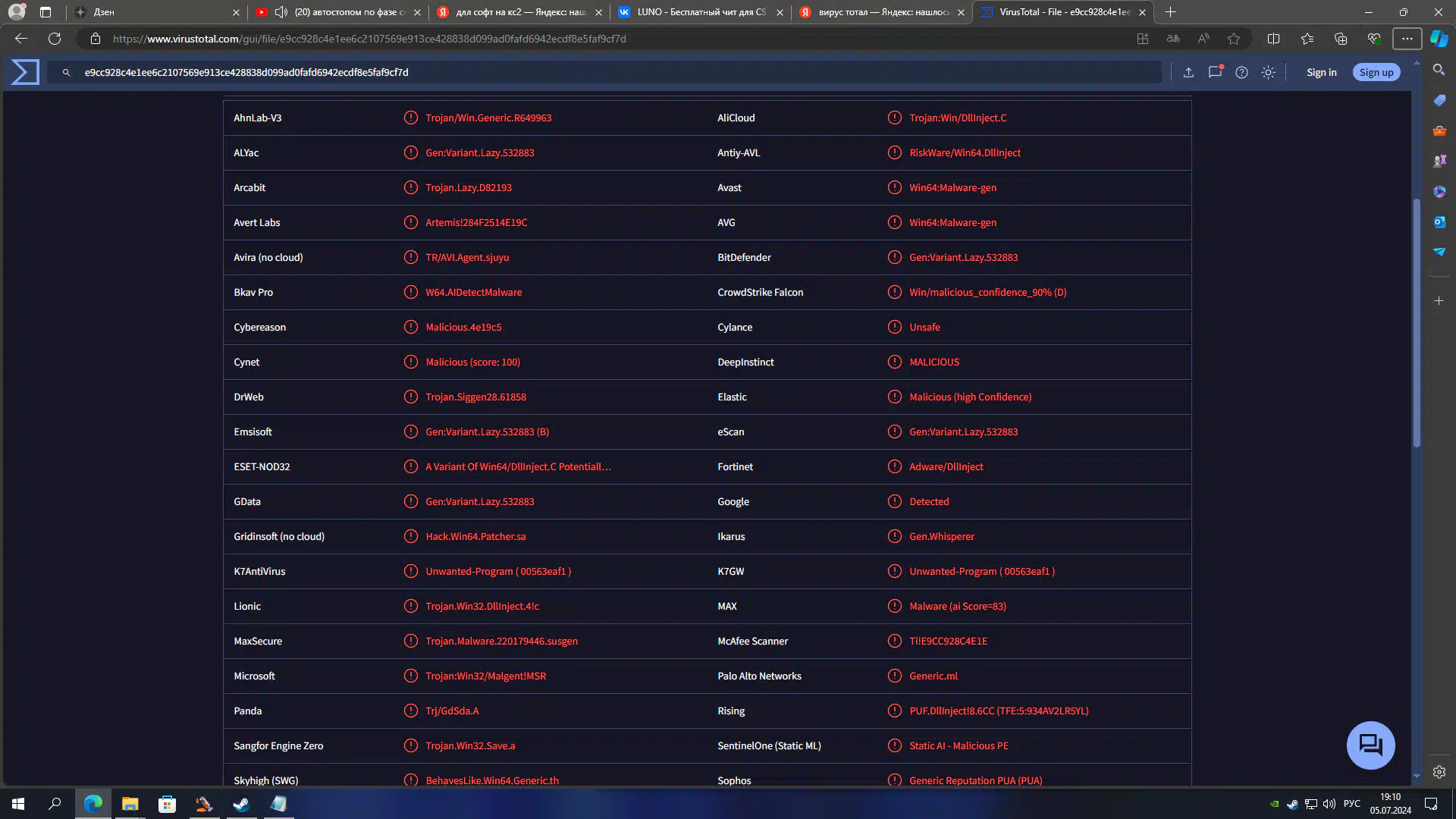Open VirusTotal notifications icon
1456x819 pixels.
1215,72
